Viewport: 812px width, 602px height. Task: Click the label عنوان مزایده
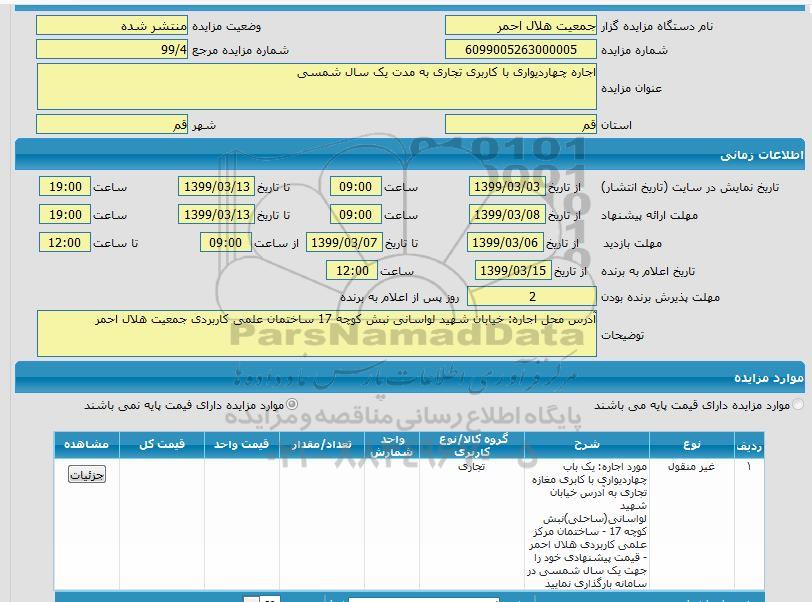631,88
